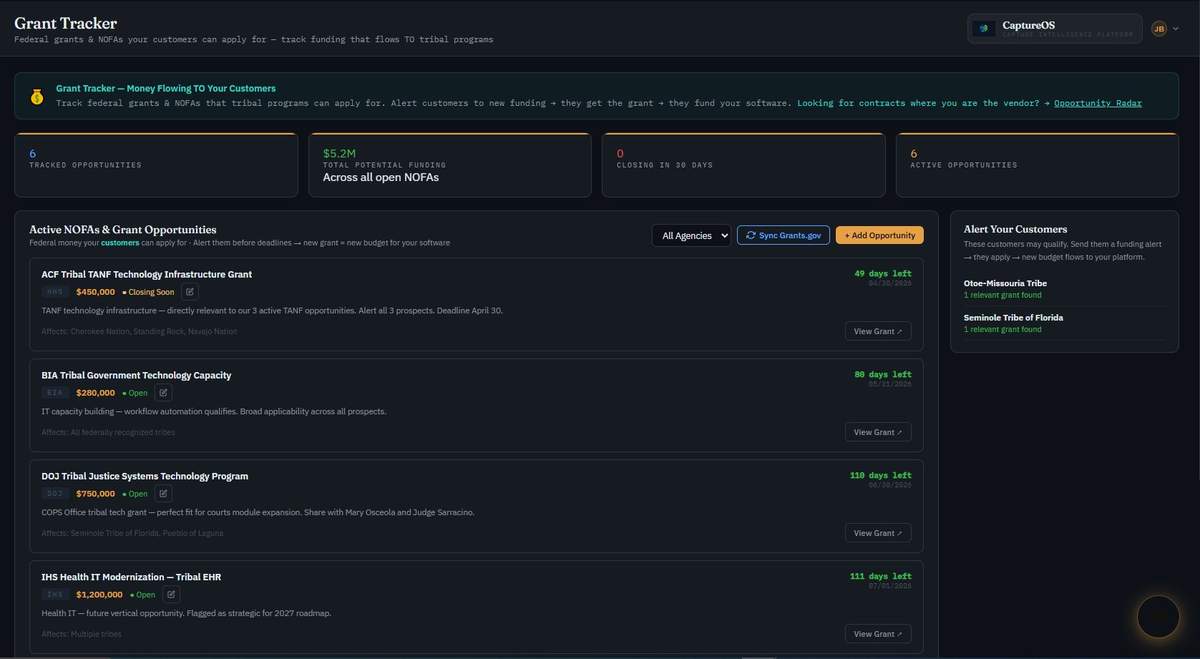Click the ACF agency badge
The image size is (1200, 659).
coord(51,291)
